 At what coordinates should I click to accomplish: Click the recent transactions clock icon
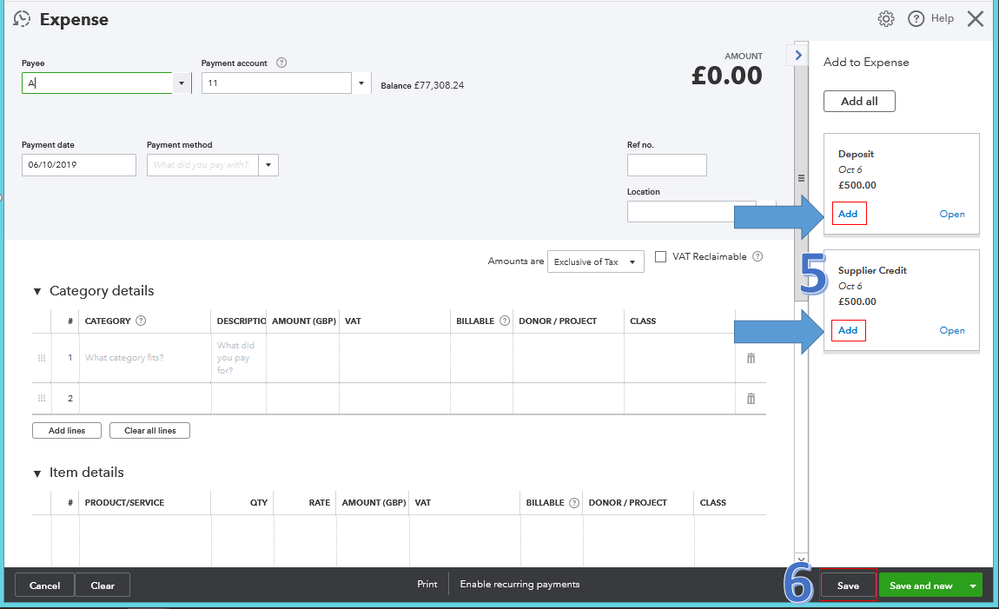21,19
